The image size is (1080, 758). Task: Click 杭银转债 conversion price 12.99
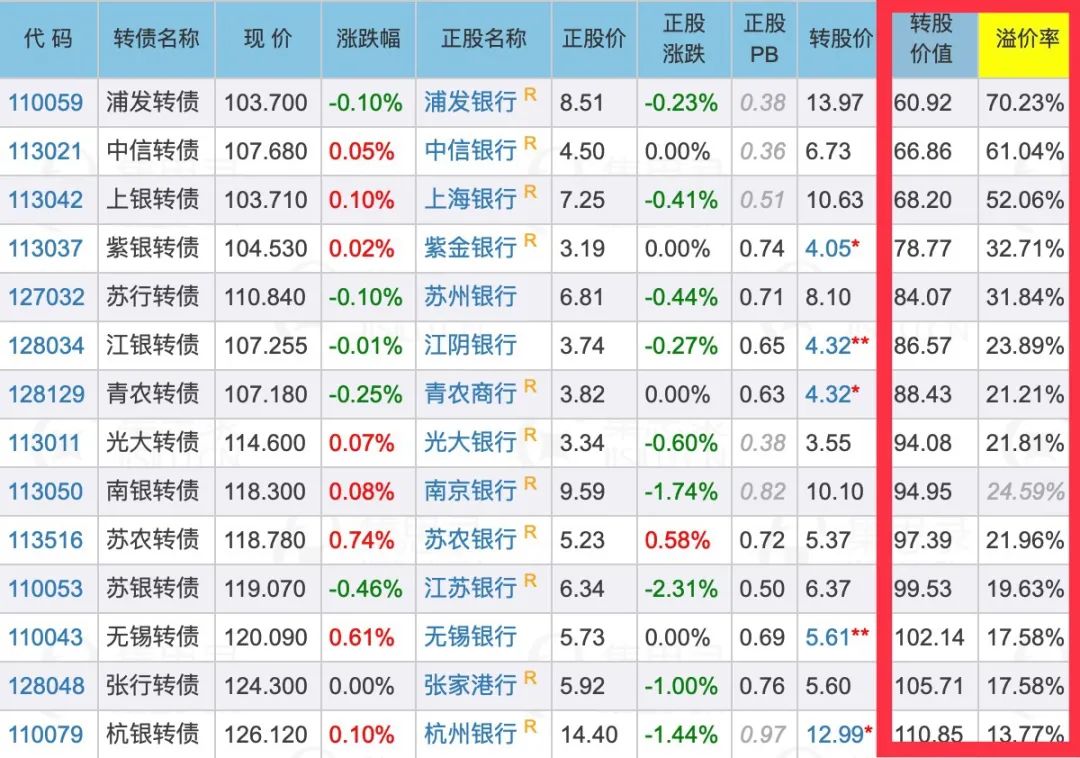point(835,735)
